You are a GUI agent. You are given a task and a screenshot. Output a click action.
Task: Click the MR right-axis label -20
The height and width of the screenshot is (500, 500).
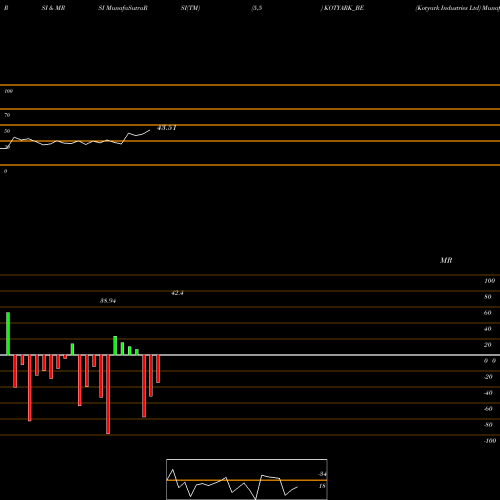[488, 377]
